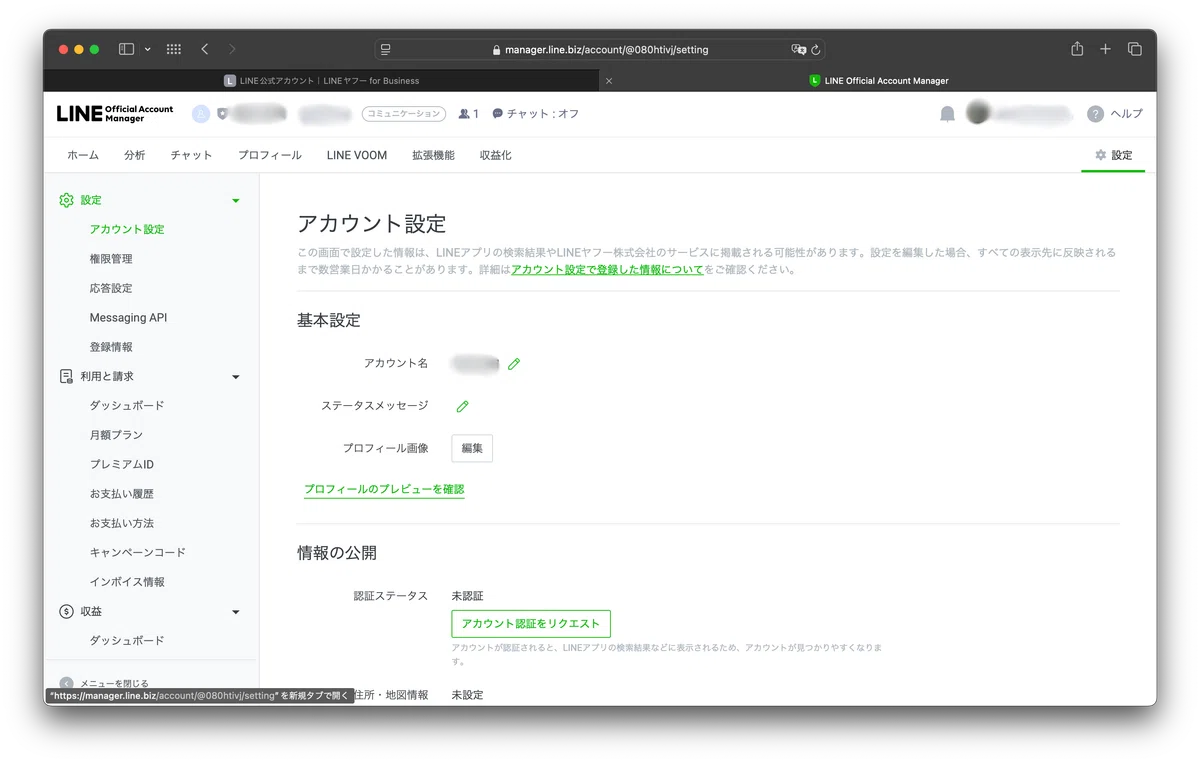Open the 分析 tab

point(135,155)
